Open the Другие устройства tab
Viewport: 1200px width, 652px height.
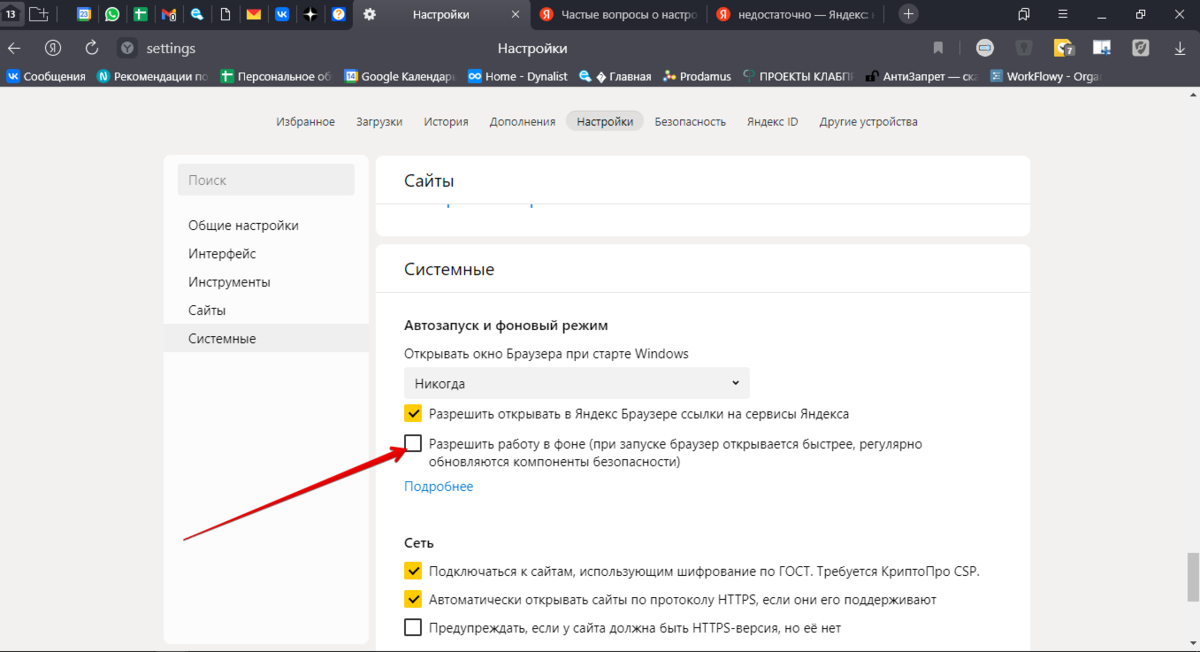[868, 122]
